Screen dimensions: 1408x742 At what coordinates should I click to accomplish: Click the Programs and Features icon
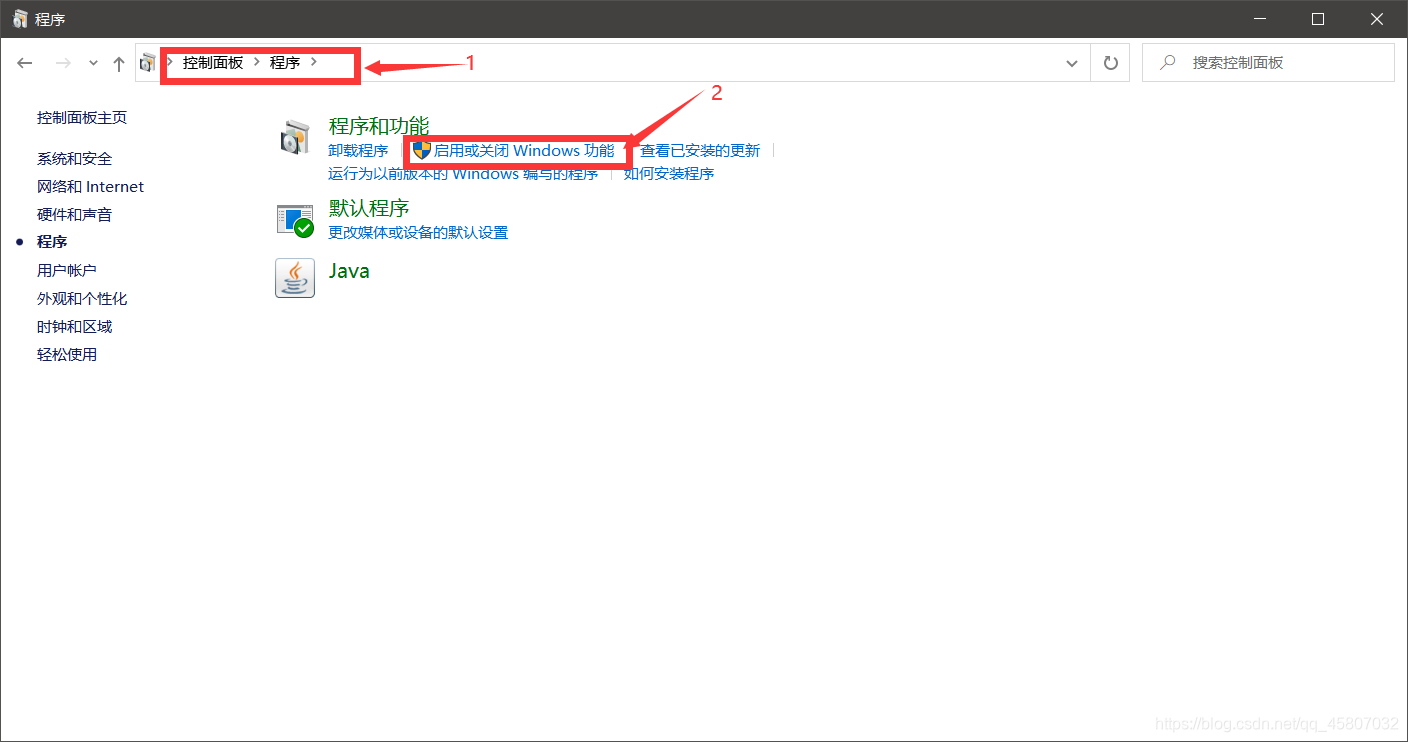tap(295, 138)
